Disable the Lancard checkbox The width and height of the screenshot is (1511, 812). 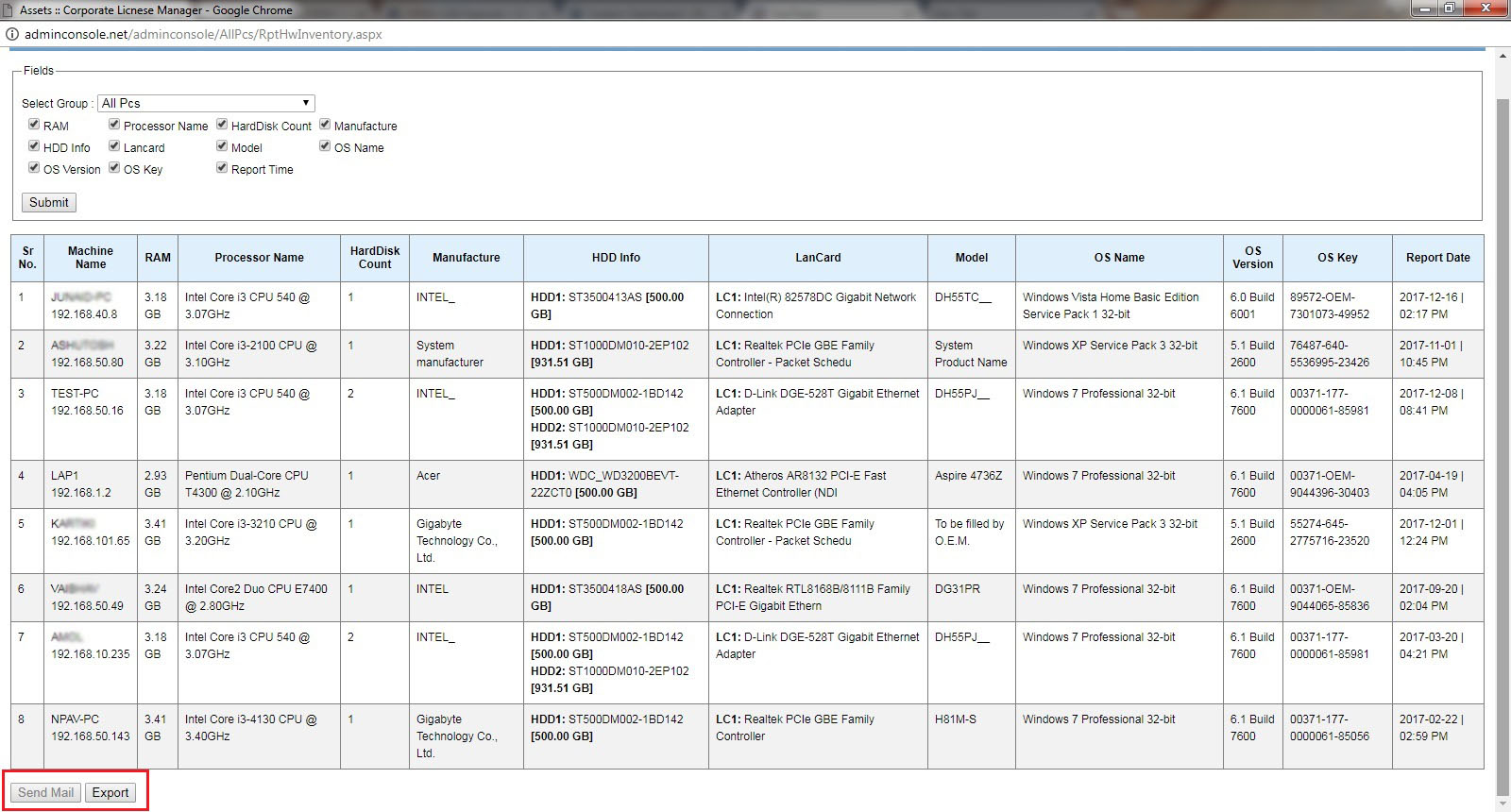coord(114,146)
